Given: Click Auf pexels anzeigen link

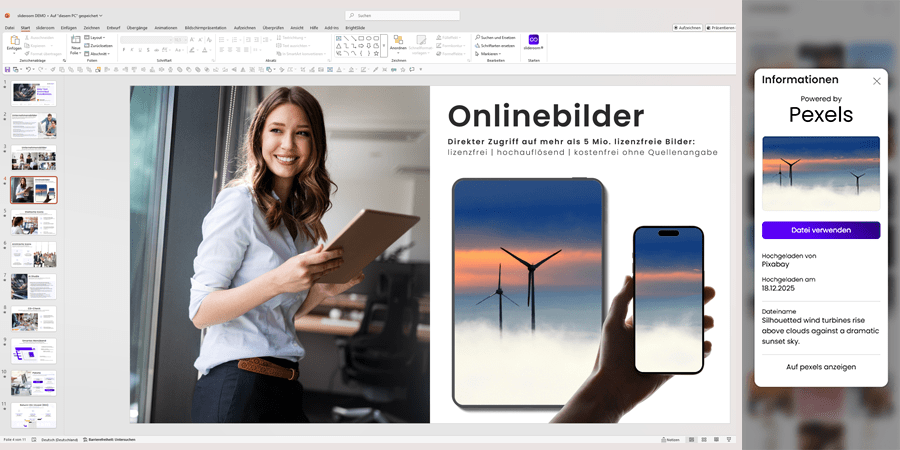Looking at the screenshot, I should (x=820, y=367).
